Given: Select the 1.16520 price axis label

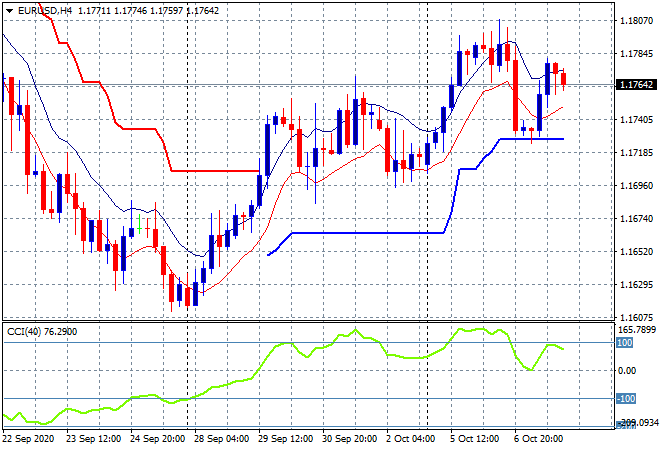Looking at the screenshot, I should click(637, 251).
